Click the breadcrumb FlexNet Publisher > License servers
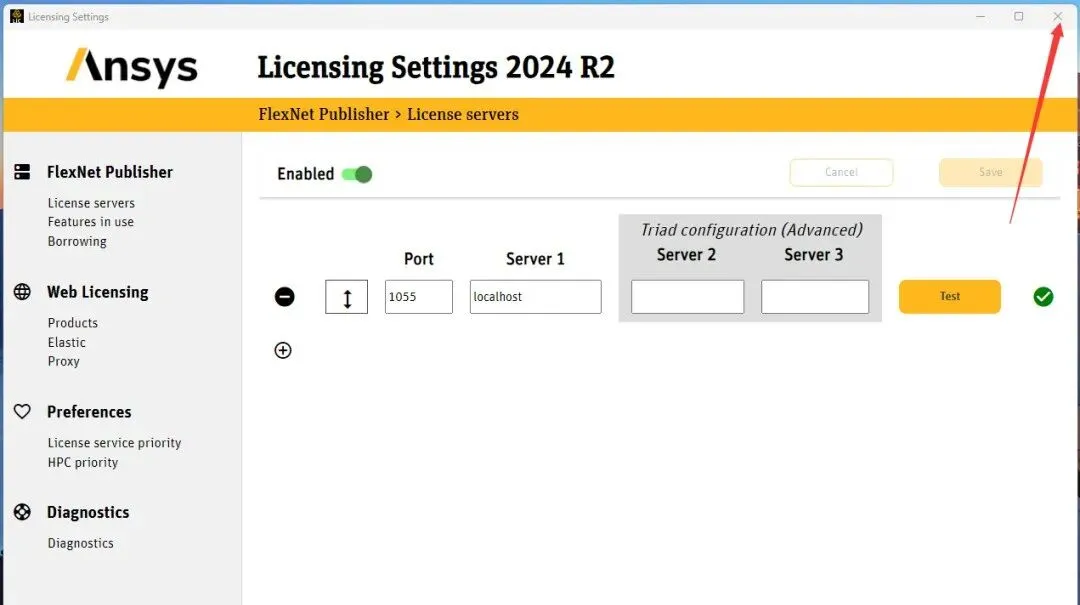 (x=388, y=114)
